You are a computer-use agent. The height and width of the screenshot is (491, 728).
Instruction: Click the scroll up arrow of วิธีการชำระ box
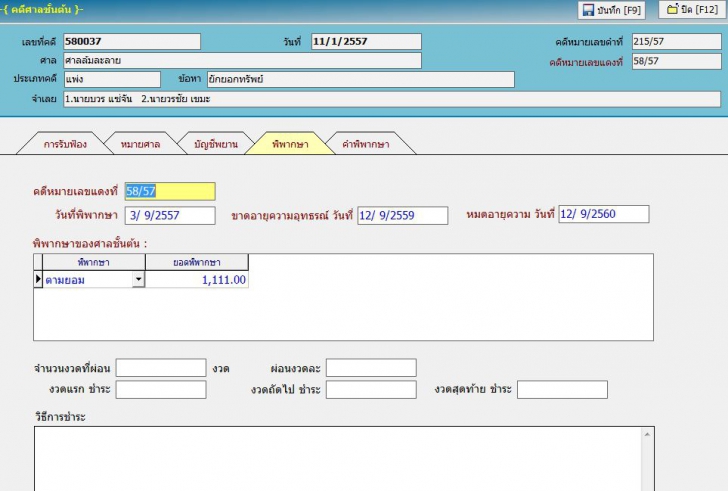click(x=647, y=434)
